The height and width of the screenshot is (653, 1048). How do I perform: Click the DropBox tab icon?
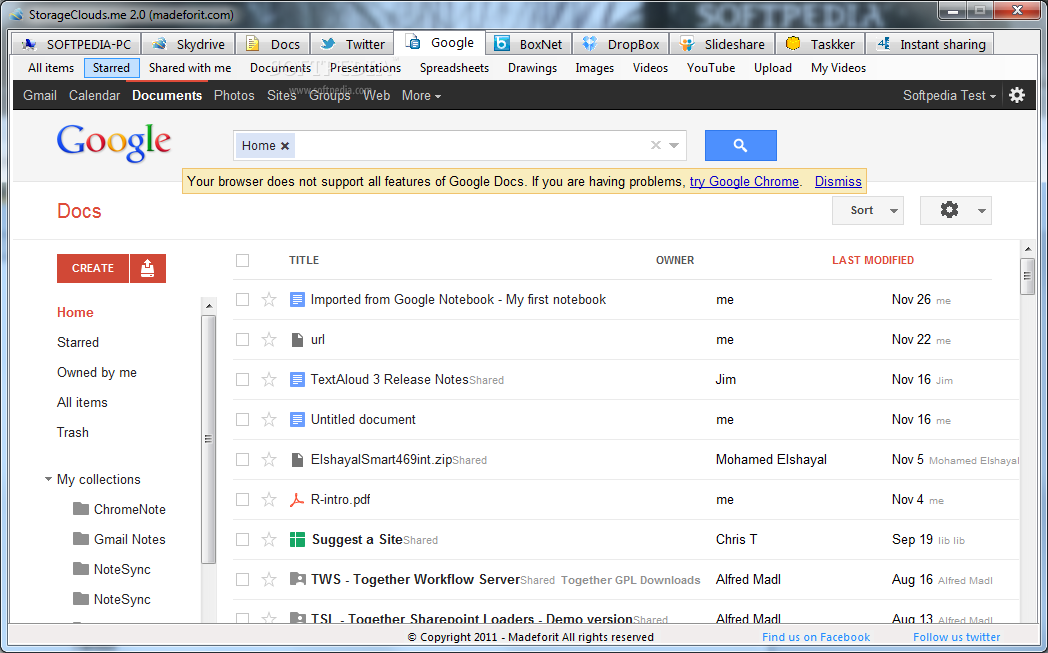click(x=590, y=44)
